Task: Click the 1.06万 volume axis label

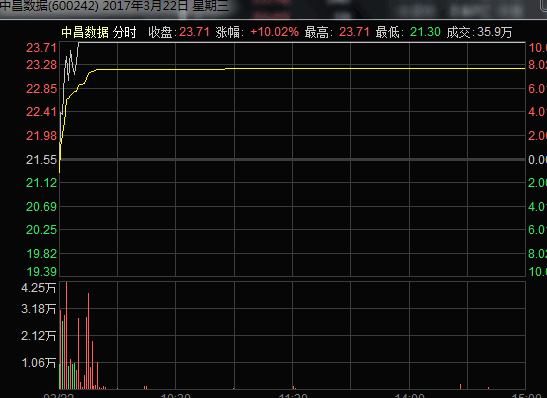Action: coord(38,363)
